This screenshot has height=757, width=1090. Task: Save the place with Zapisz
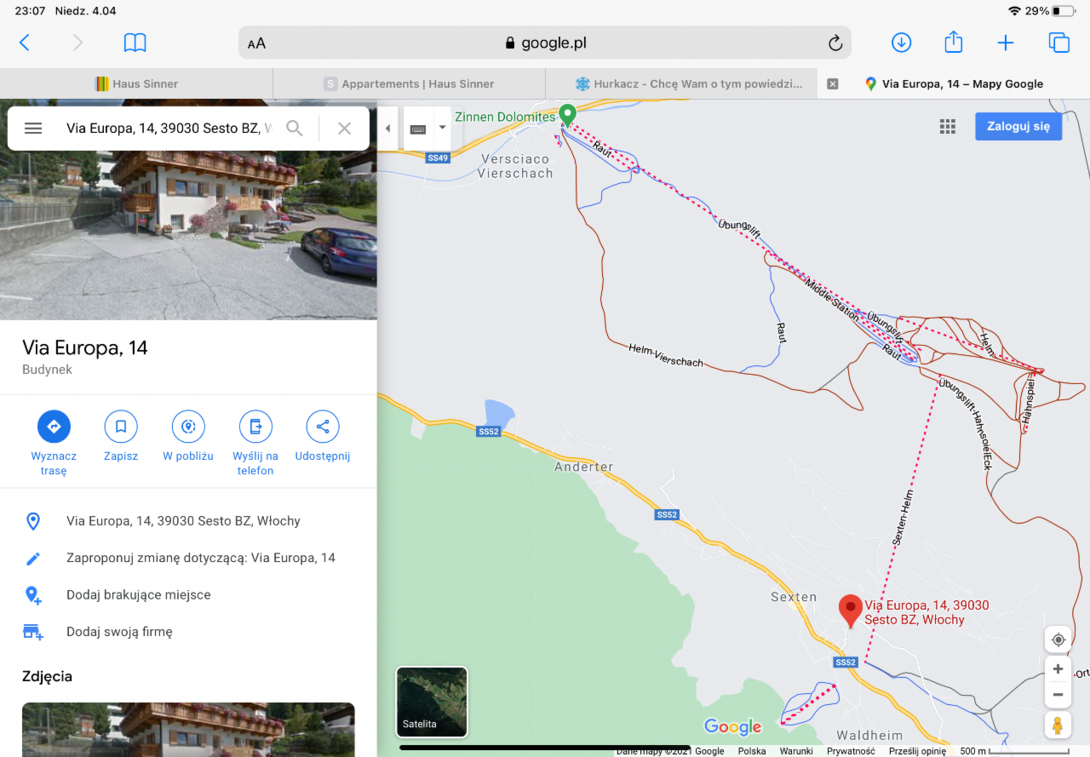pyautogui.click(x=121, y=426)
